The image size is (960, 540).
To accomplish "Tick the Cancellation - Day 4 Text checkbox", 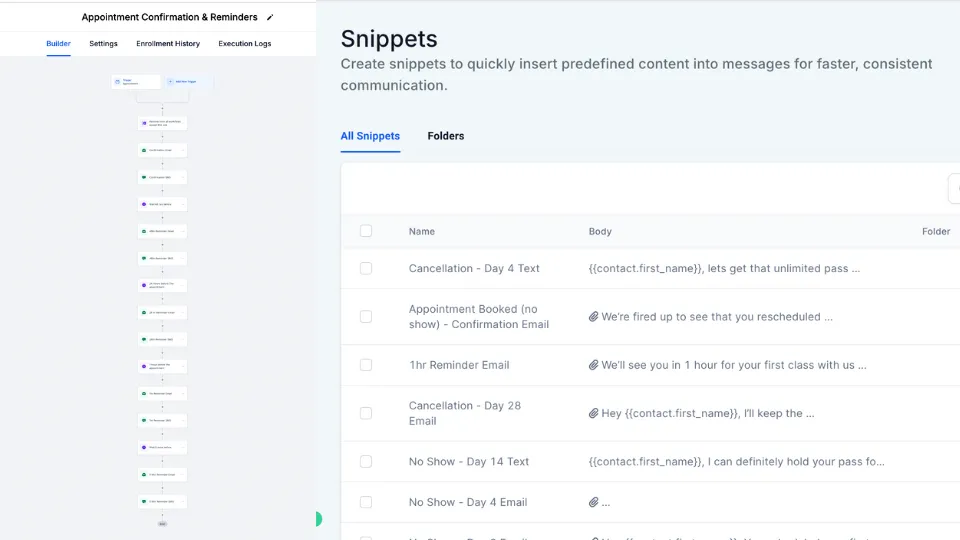I will [366, 268].
